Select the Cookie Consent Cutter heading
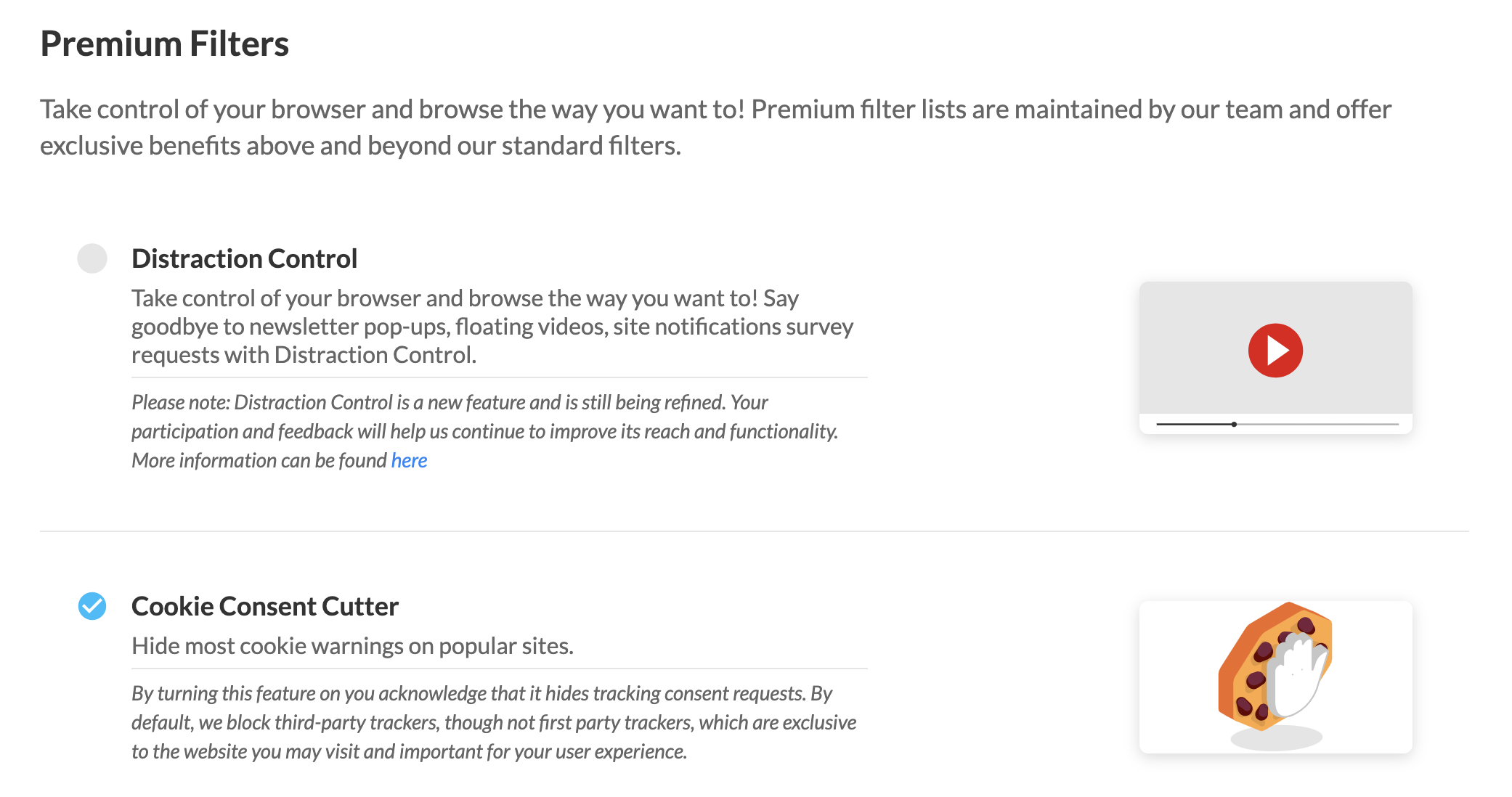This screenshot has width=1512, height=797. [x=265, y=606]
